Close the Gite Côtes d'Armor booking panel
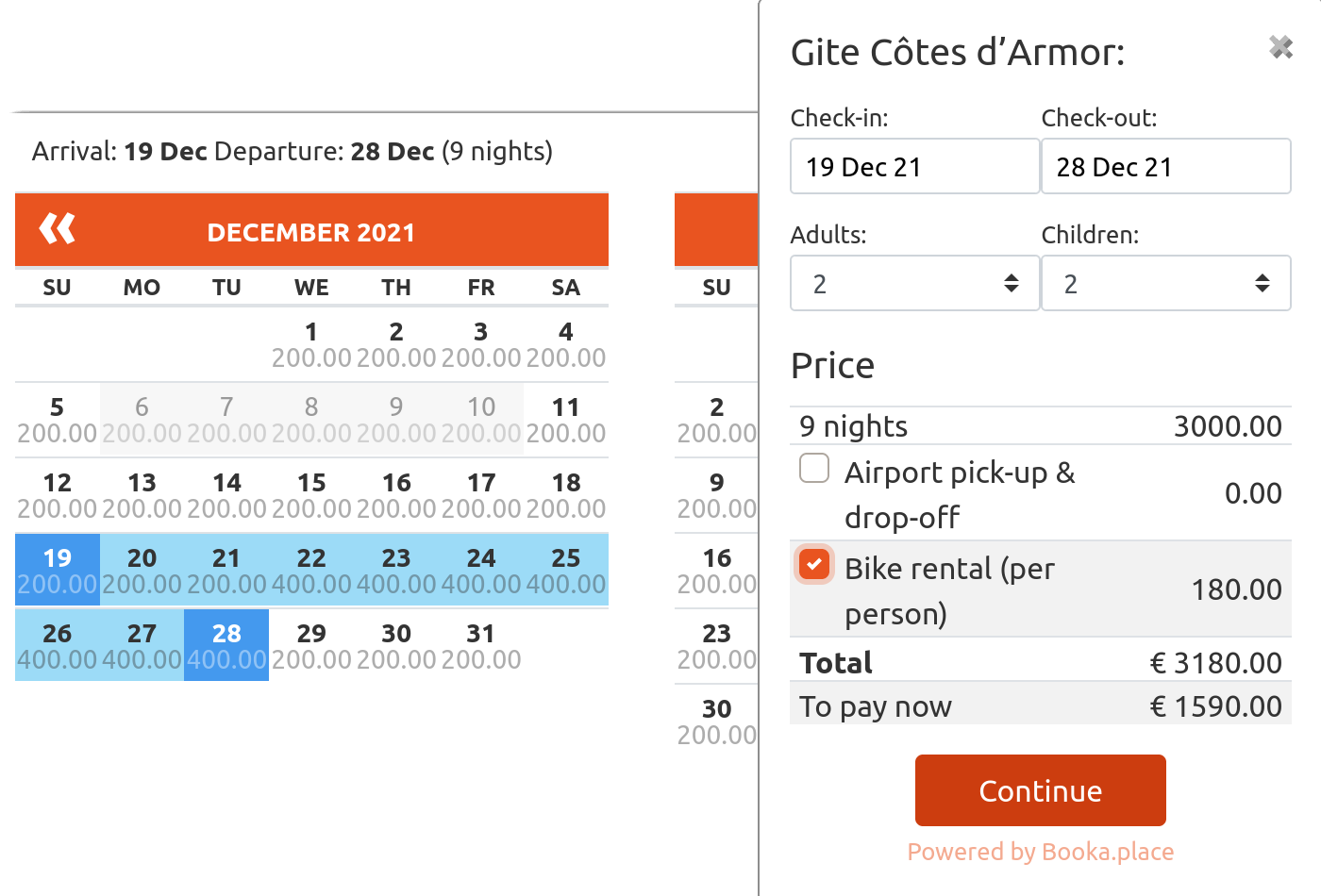This screenshot has width=1321, height=896. (x=1280, y=46)
